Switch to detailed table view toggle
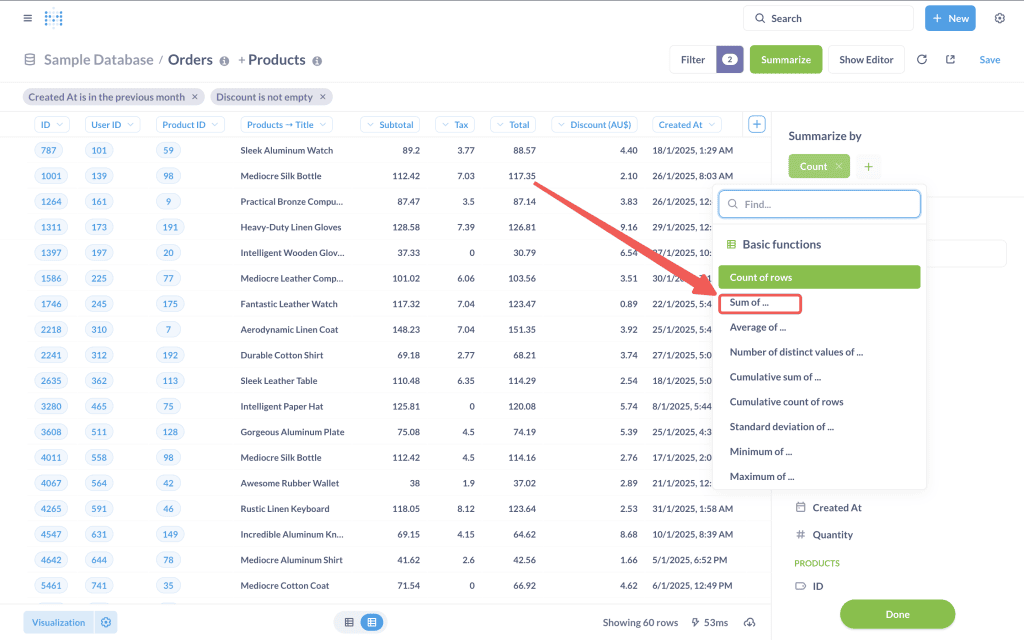 371,622
